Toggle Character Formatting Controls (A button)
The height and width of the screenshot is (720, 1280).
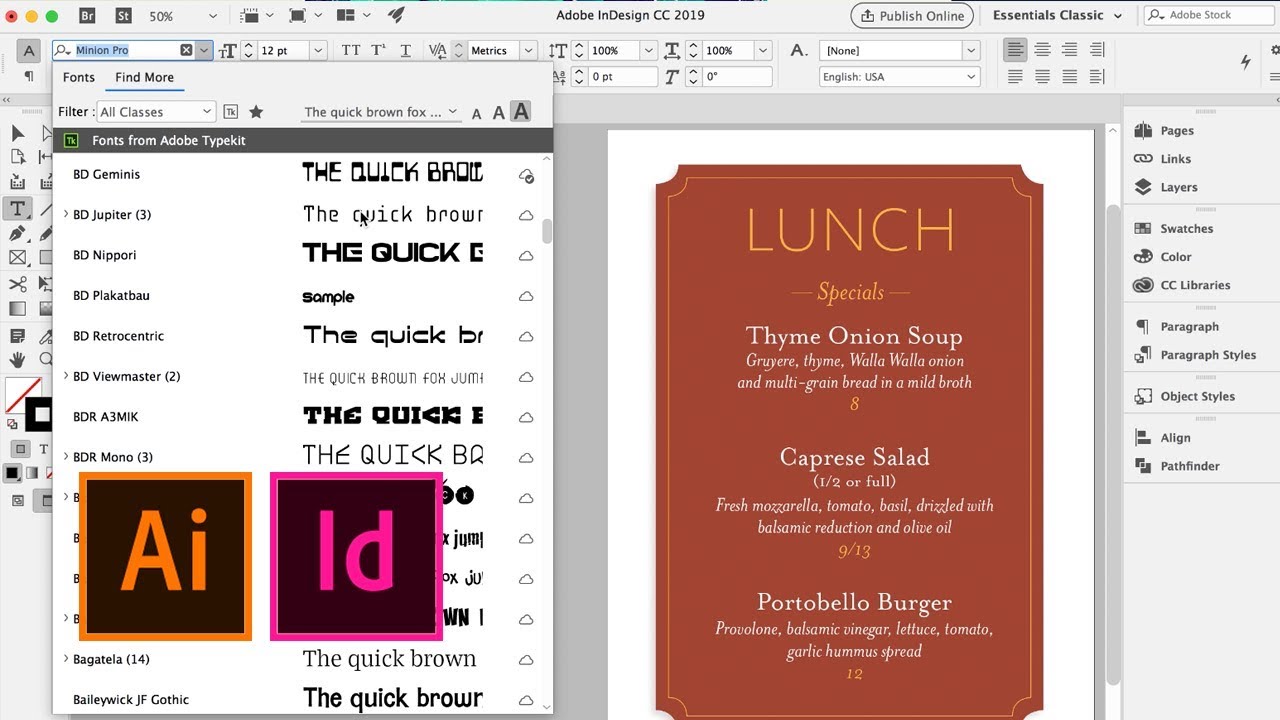pyautogui.click(x=29, y=50)
